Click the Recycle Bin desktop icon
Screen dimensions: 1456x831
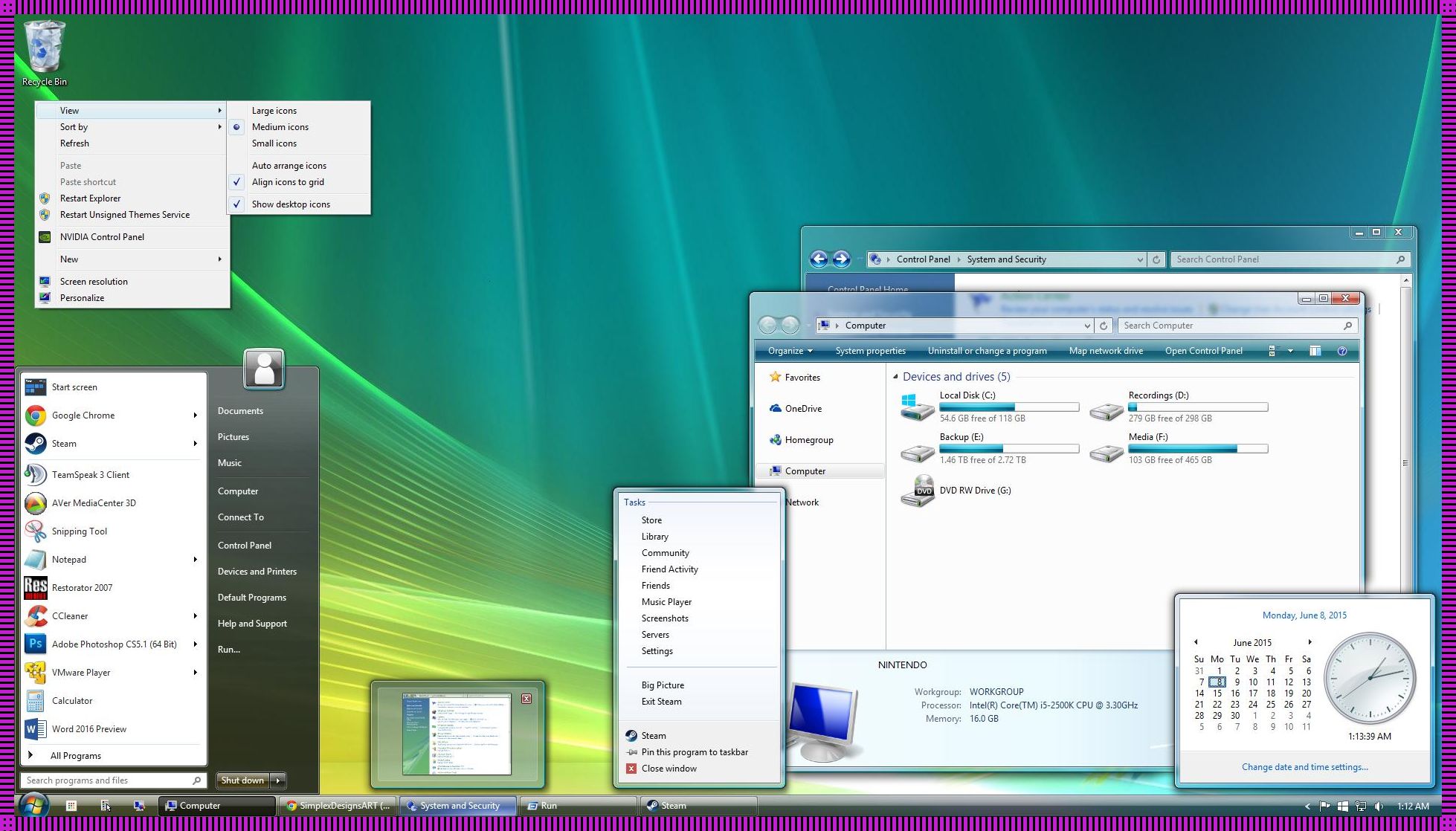point(45,54)
